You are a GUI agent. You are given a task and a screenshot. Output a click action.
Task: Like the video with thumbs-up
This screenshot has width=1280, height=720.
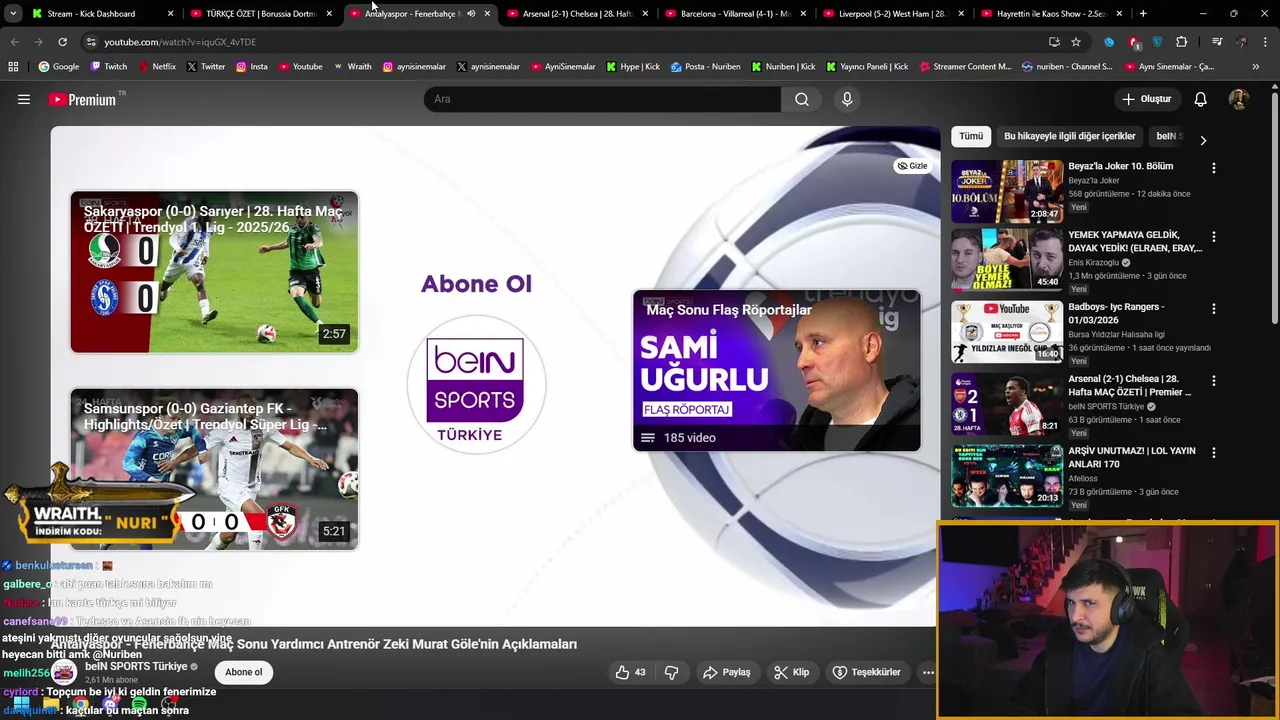[x=631, y=672]
